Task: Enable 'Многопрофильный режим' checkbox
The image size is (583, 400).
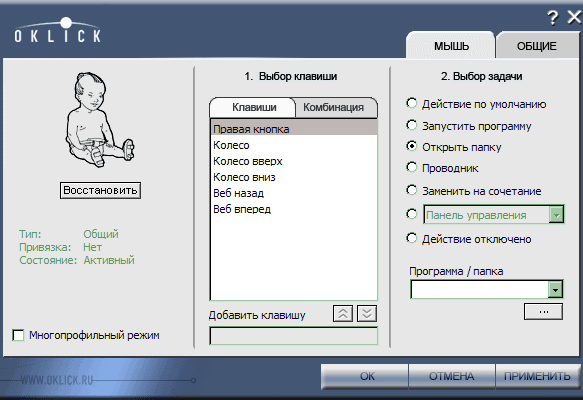Action: (x=18, y=335)
